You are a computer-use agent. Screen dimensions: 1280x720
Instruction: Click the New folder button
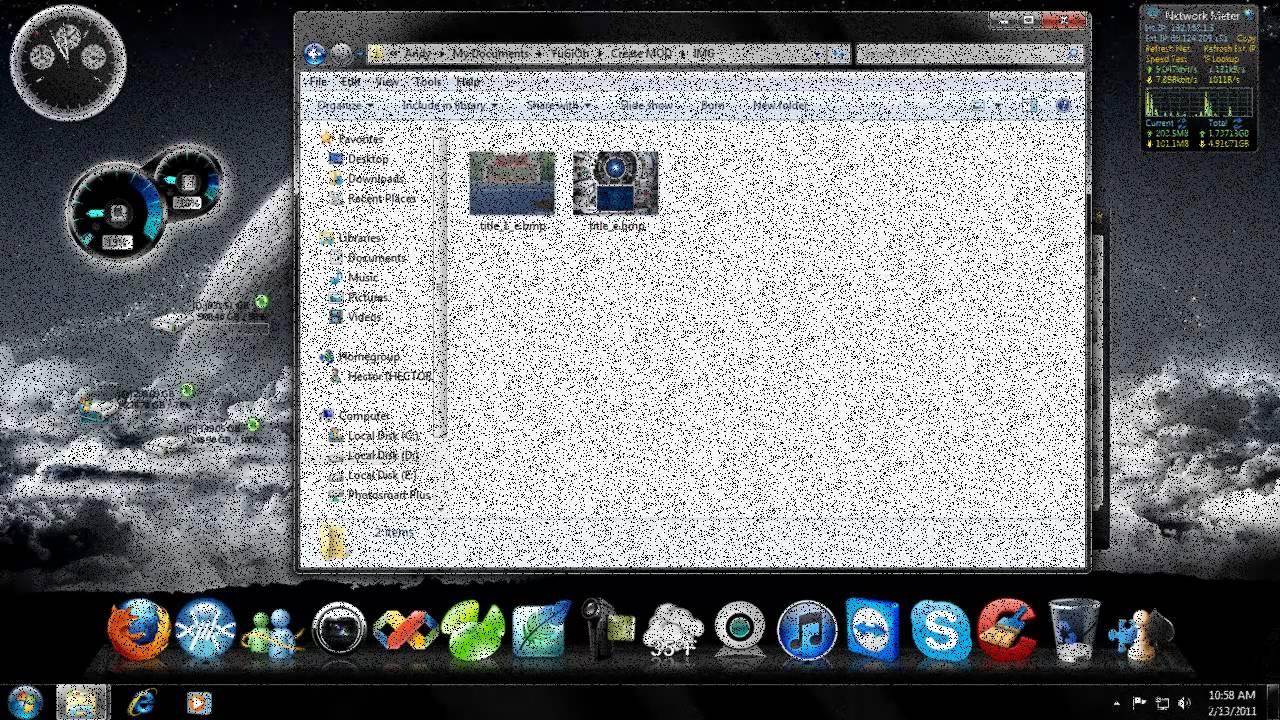[x=779, y=105]
